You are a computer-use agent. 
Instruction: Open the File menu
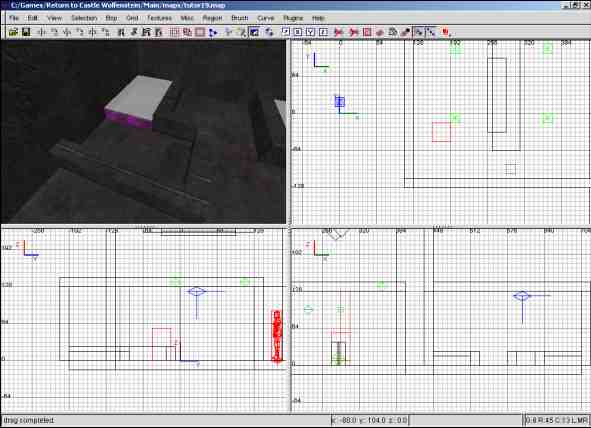point(14,18)
